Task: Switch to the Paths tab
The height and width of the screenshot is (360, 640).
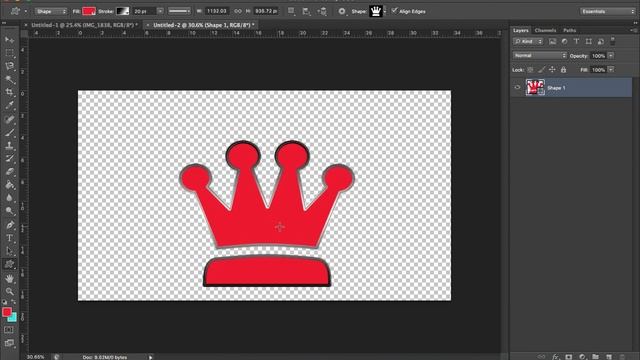Action: [x=569, y=30]
